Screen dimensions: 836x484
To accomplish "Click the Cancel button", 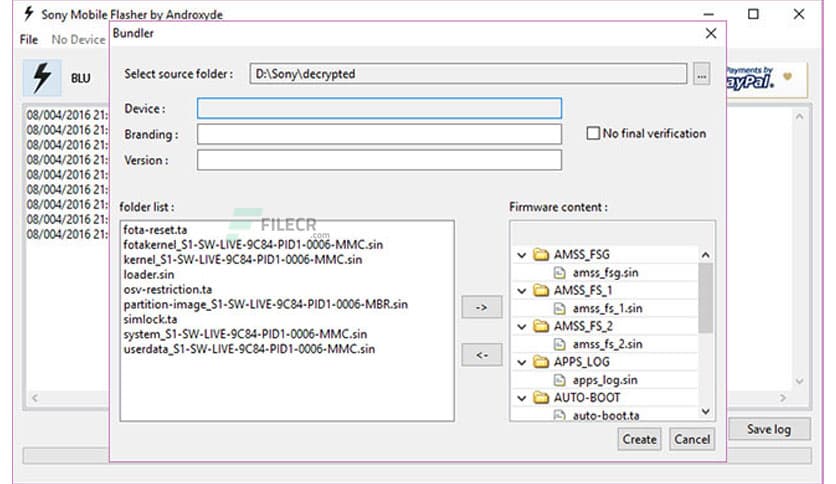I will [x=692, y=439].
